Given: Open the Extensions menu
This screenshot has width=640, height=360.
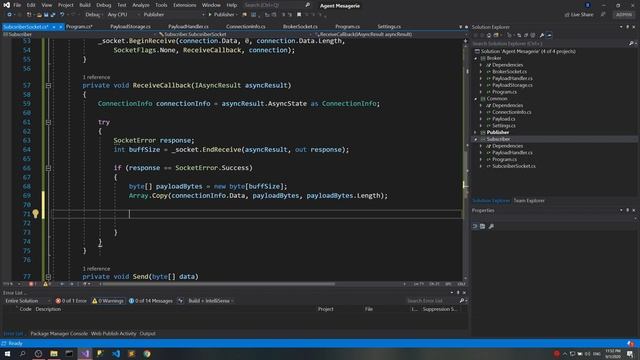Looking at the screenshot, I should click(x=184, y=5).
